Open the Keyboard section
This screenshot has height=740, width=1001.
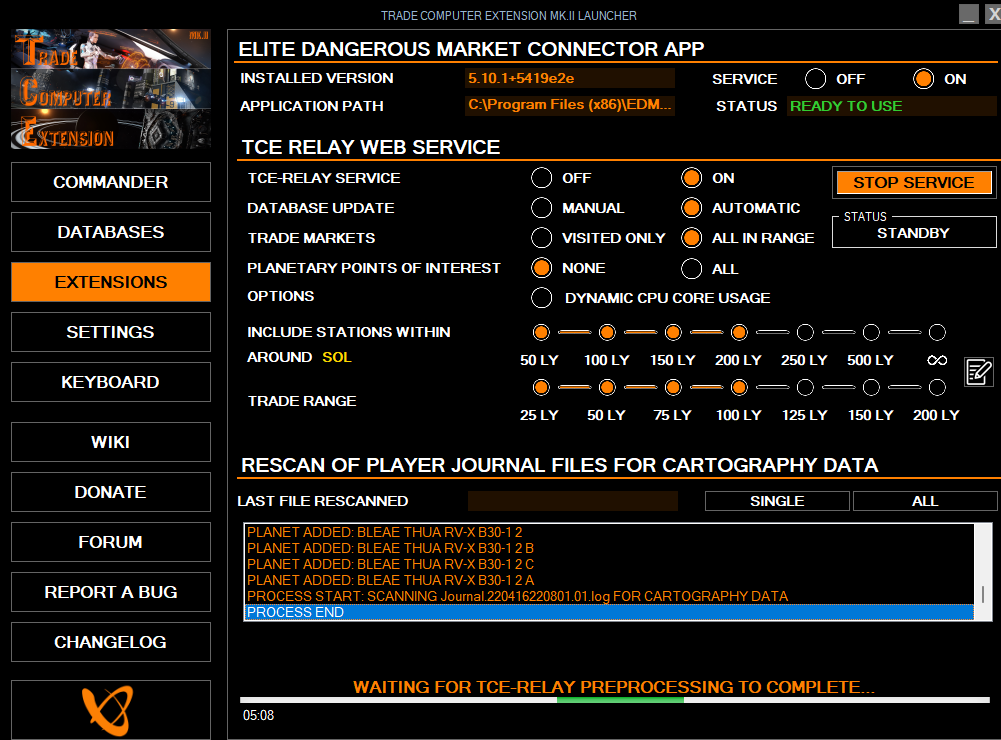(111, 382)
